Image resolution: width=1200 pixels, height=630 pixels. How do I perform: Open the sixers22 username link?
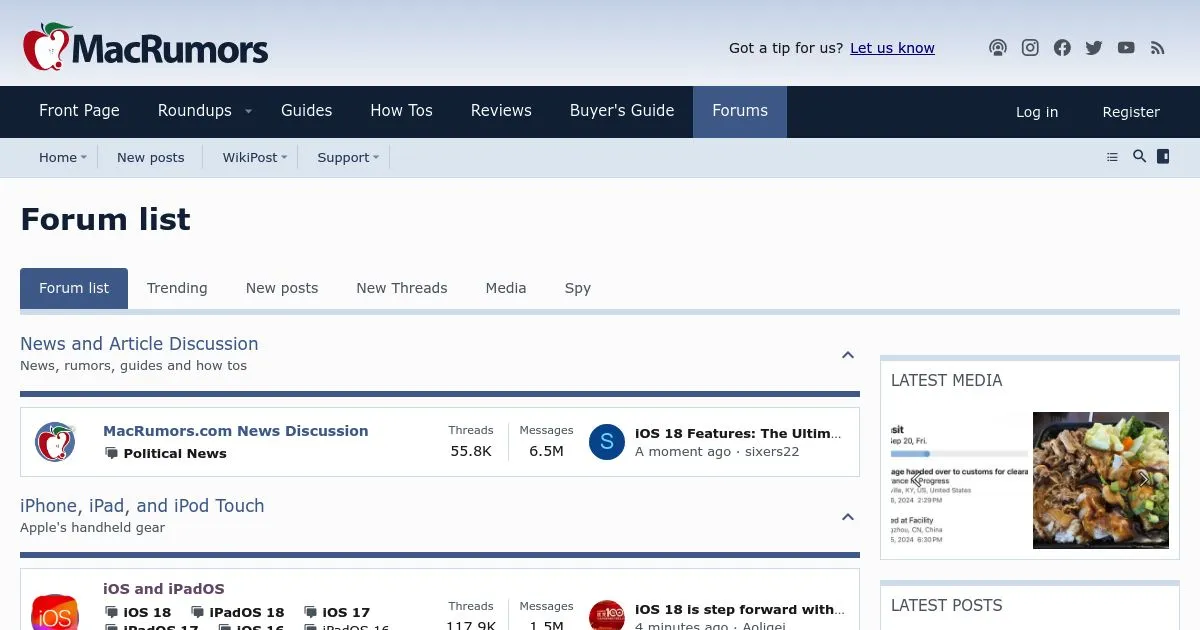point(771,452)
